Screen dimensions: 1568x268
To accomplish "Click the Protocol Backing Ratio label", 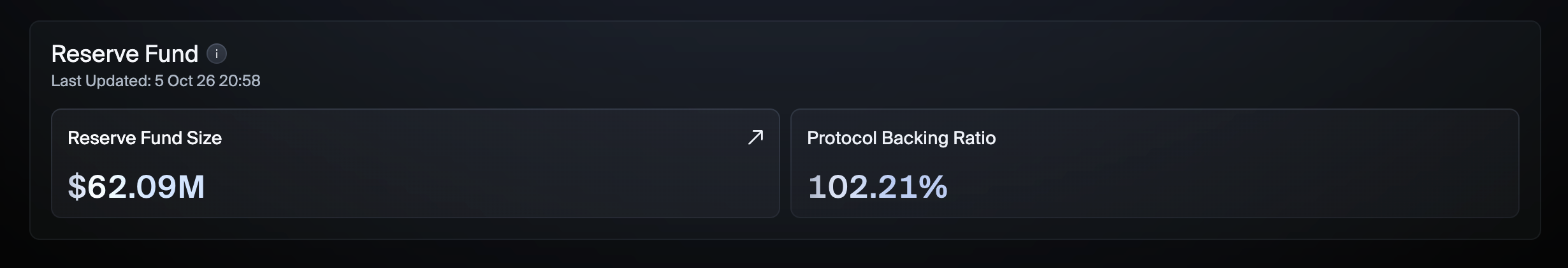I will tap(901, 138).
